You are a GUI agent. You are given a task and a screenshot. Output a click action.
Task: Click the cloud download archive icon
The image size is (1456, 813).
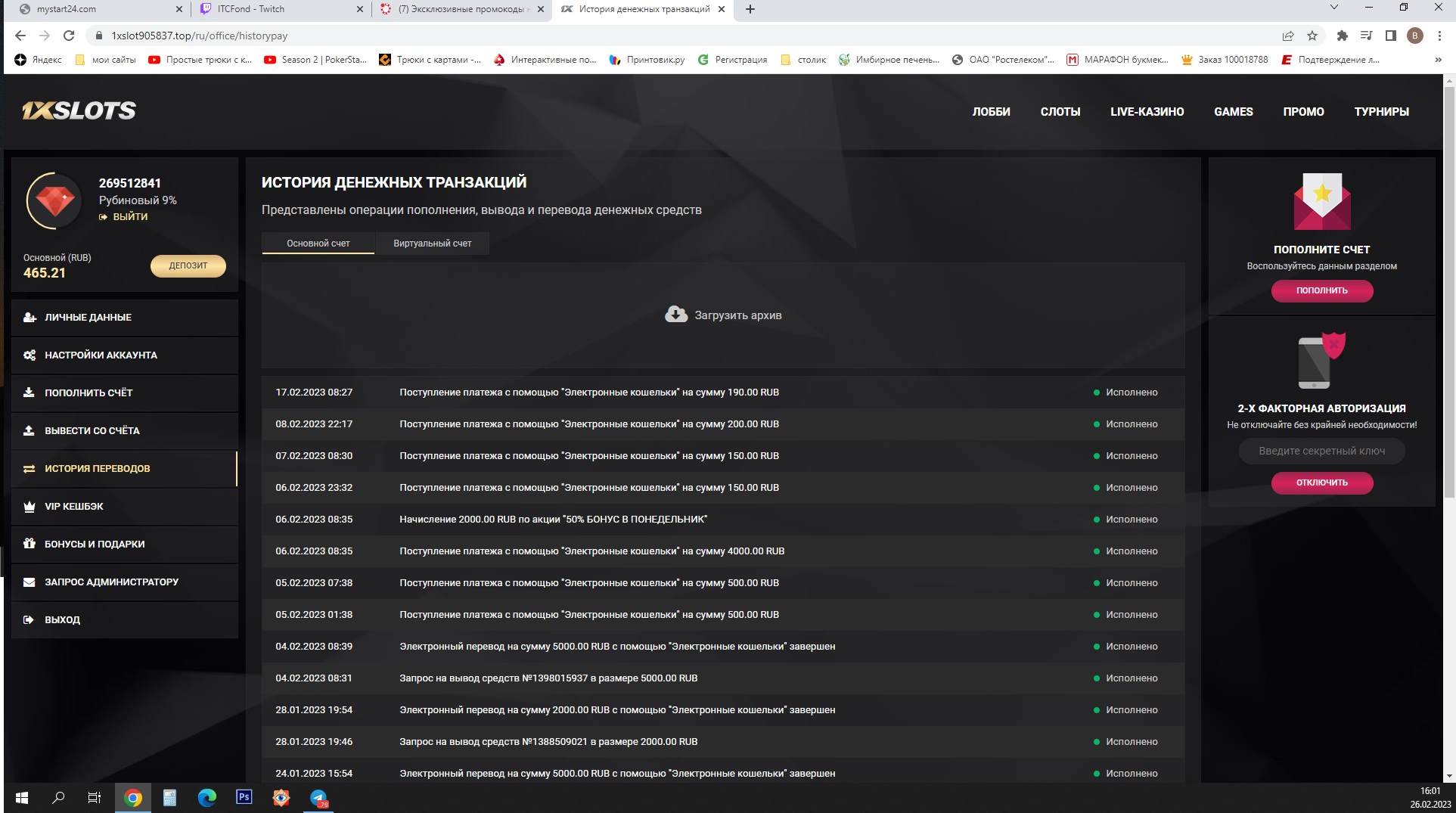click(x=676, y=315)
